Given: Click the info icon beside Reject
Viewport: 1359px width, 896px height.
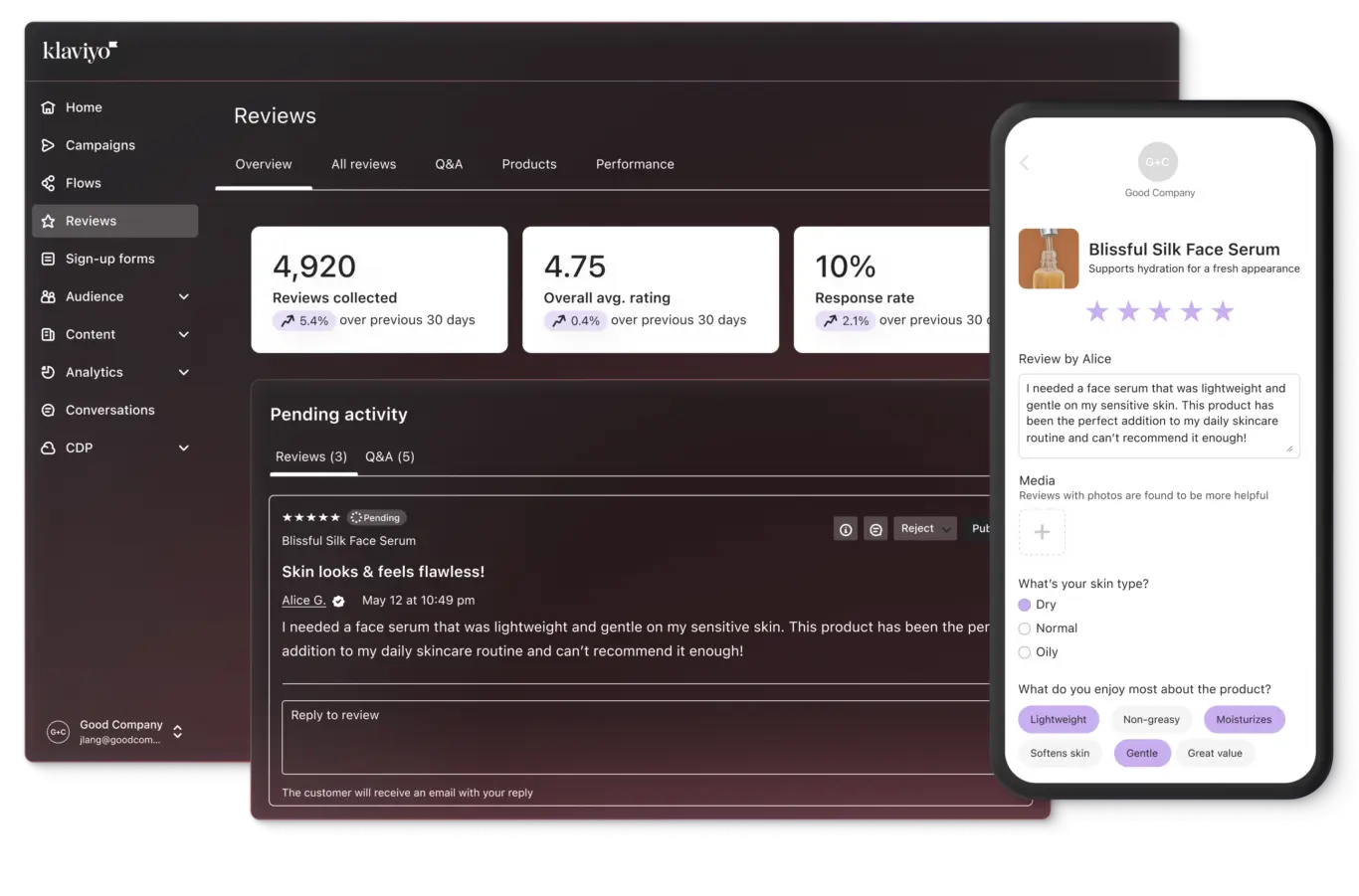Looking at the screenshot, I should coord(846,529).
